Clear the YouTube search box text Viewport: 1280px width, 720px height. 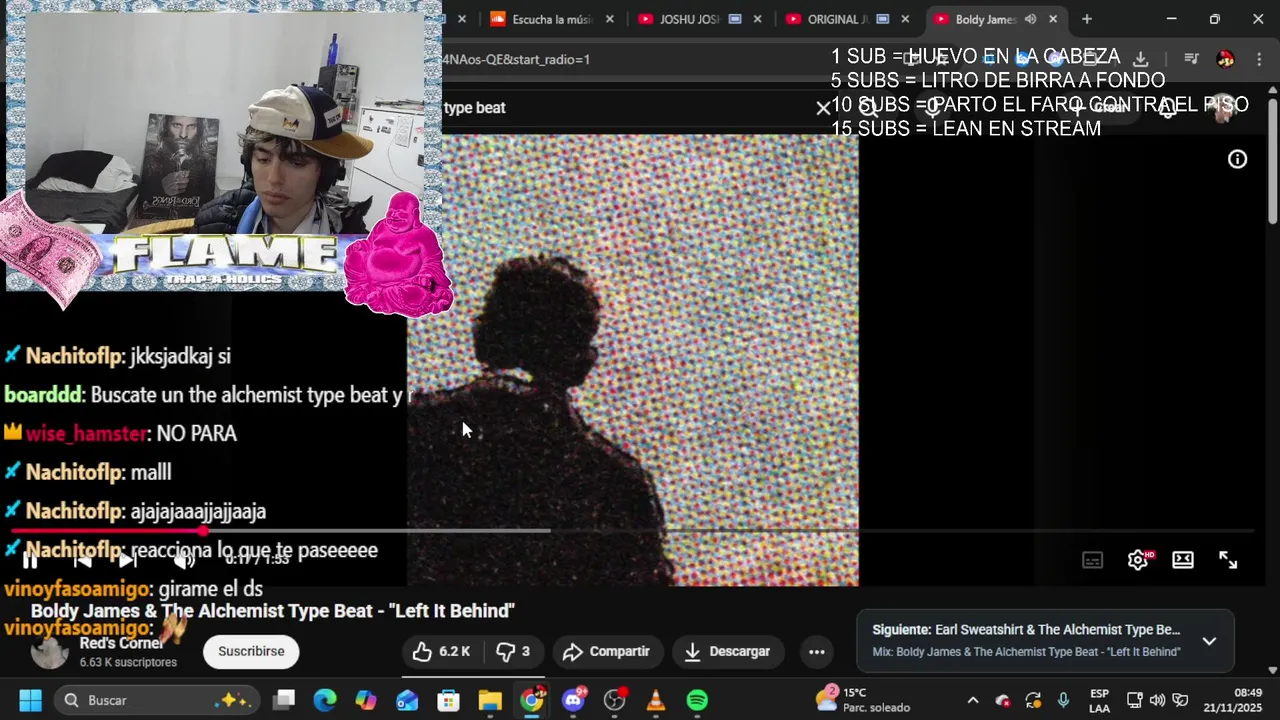point(823,107)
